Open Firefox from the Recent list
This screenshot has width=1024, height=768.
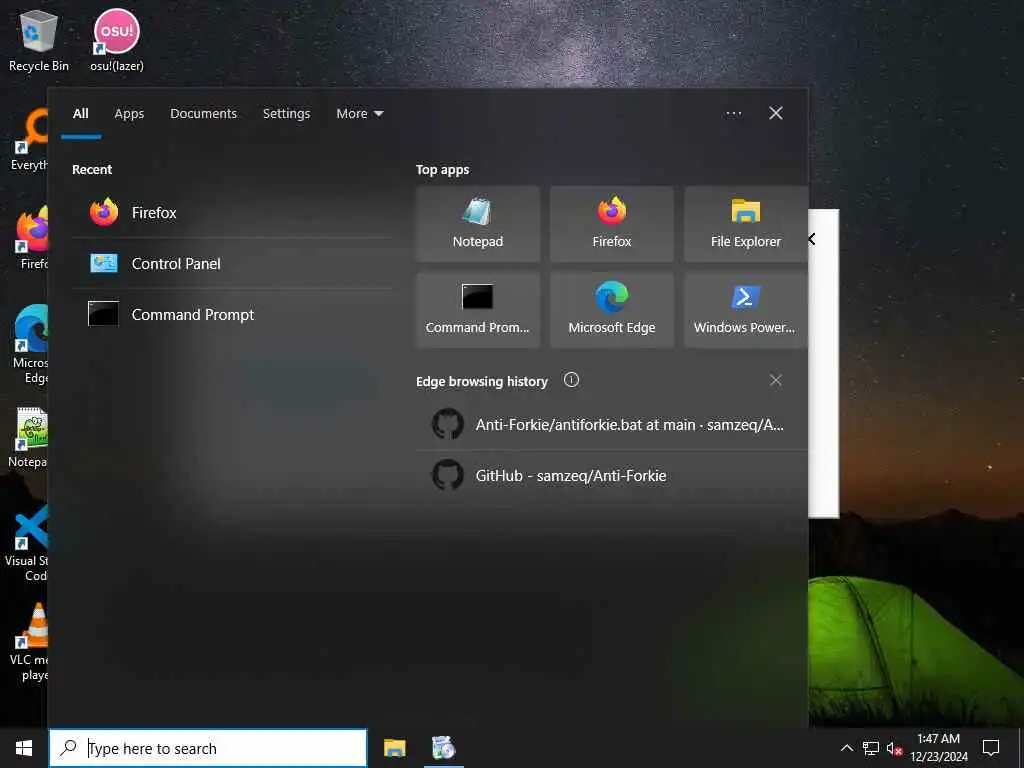click(232, 212)
